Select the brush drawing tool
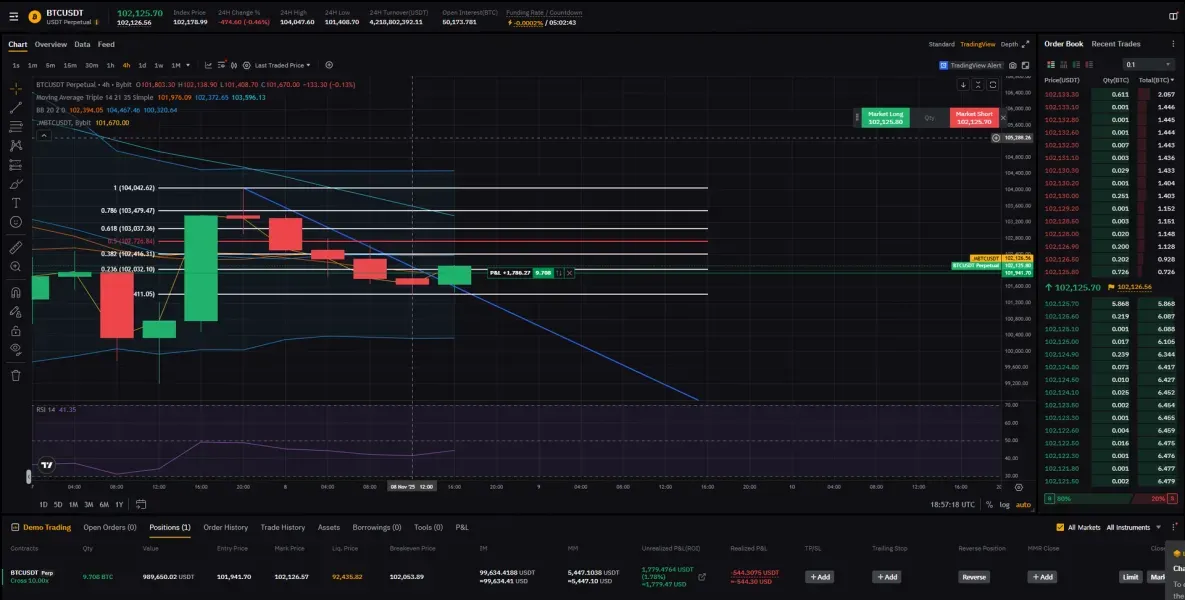The height and width of the screenshot is (600, 1185). pyautogui.click(x=16, y=184)
